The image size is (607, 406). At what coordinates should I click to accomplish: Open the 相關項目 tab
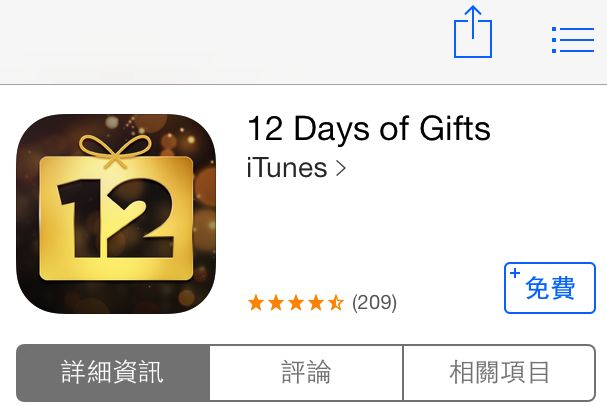coord(499,373)
